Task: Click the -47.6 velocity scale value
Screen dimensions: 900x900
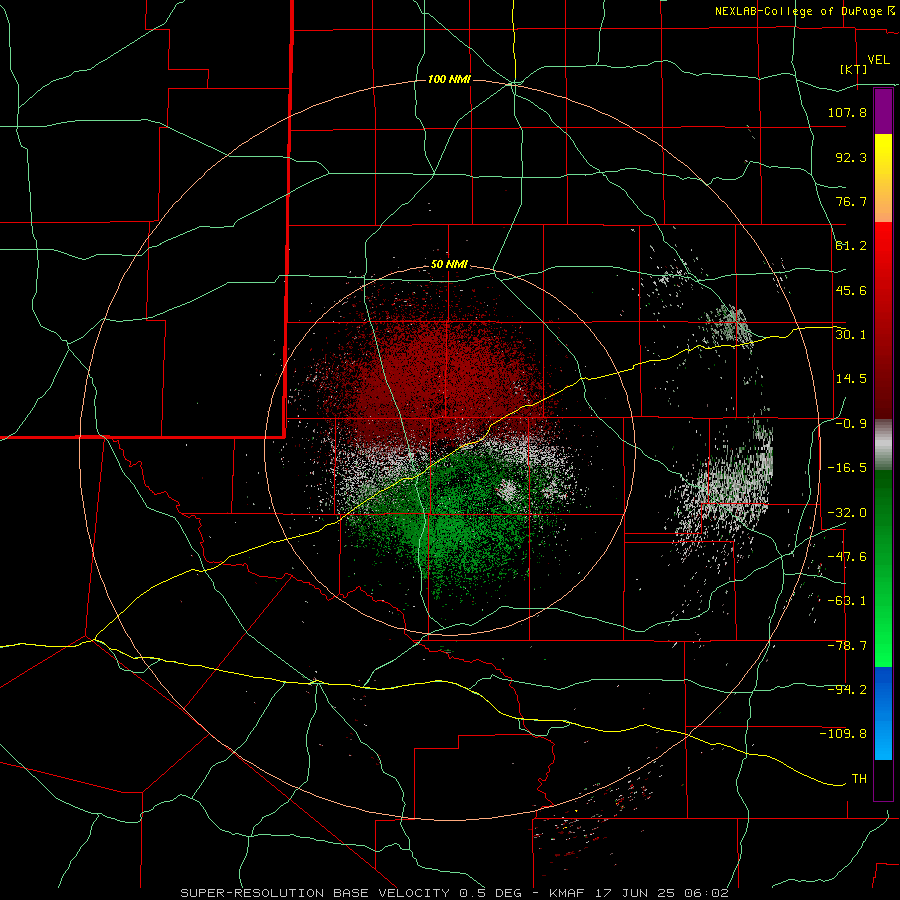Action: [847, 557]
